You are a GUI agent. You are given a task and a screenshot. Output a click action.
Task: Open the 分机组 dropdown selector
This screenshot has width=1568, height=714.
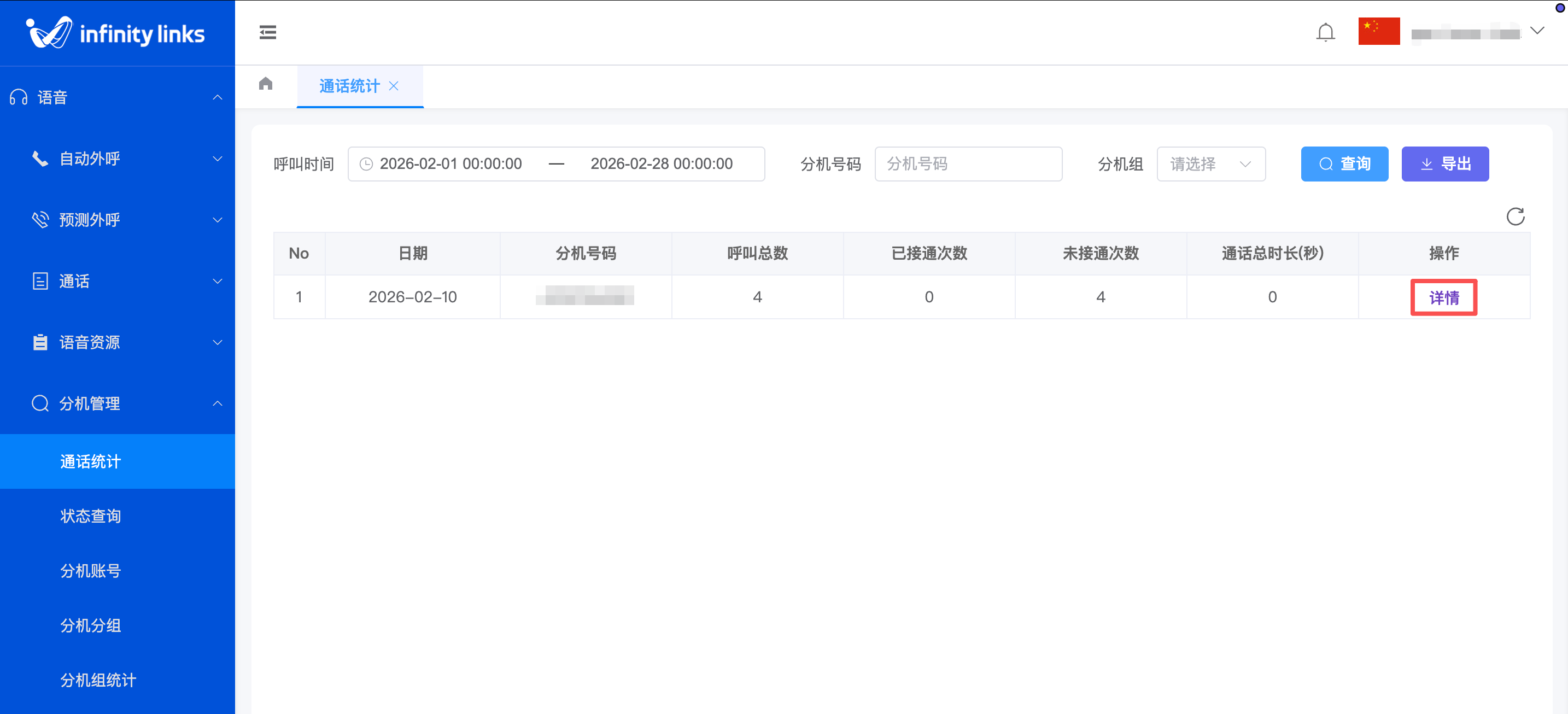(x=1210, y=165)
